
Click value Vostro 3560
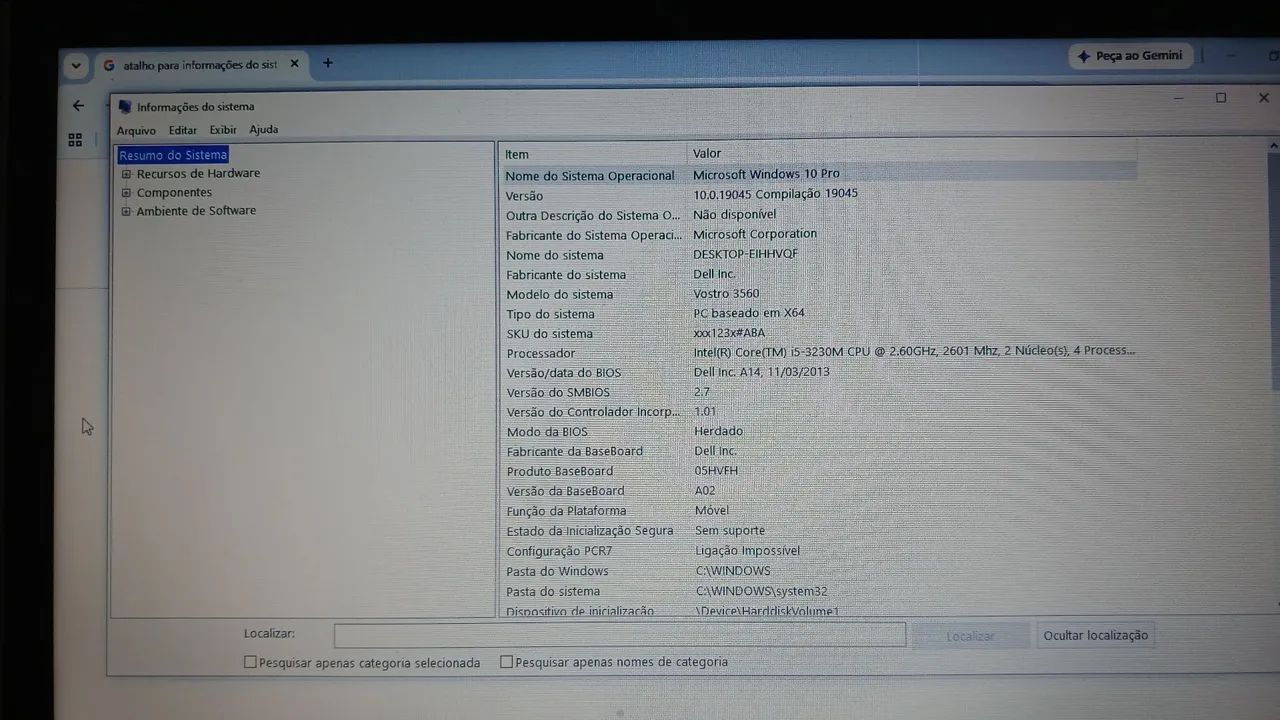pos(727,294)
